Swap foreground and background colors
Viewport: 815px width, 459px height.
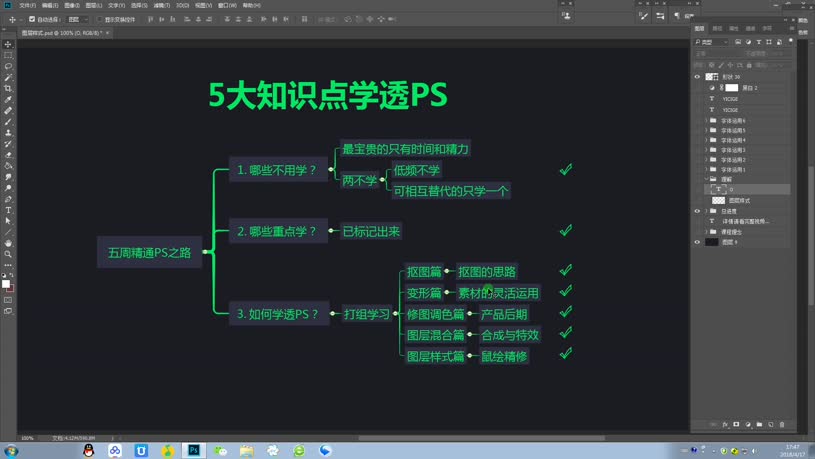pos(11,275)
